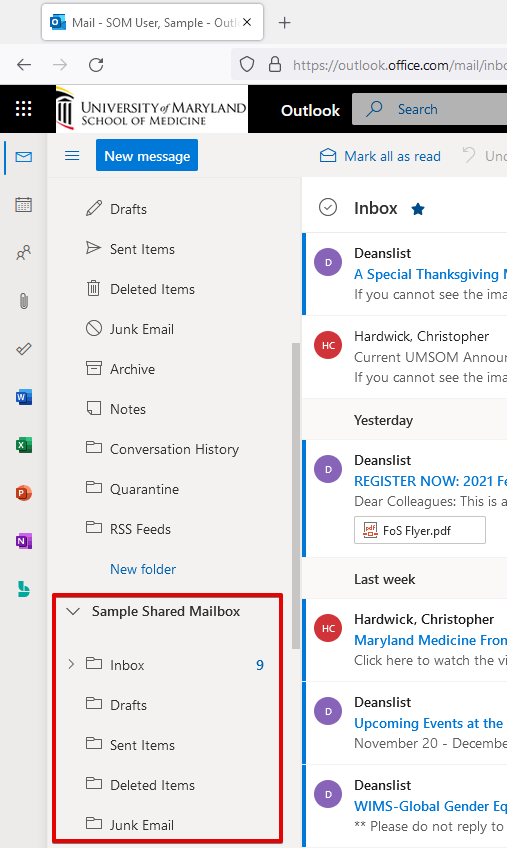Open Calendar module in left rail
This screenshot has height=848, width=507.
(23, 204)
